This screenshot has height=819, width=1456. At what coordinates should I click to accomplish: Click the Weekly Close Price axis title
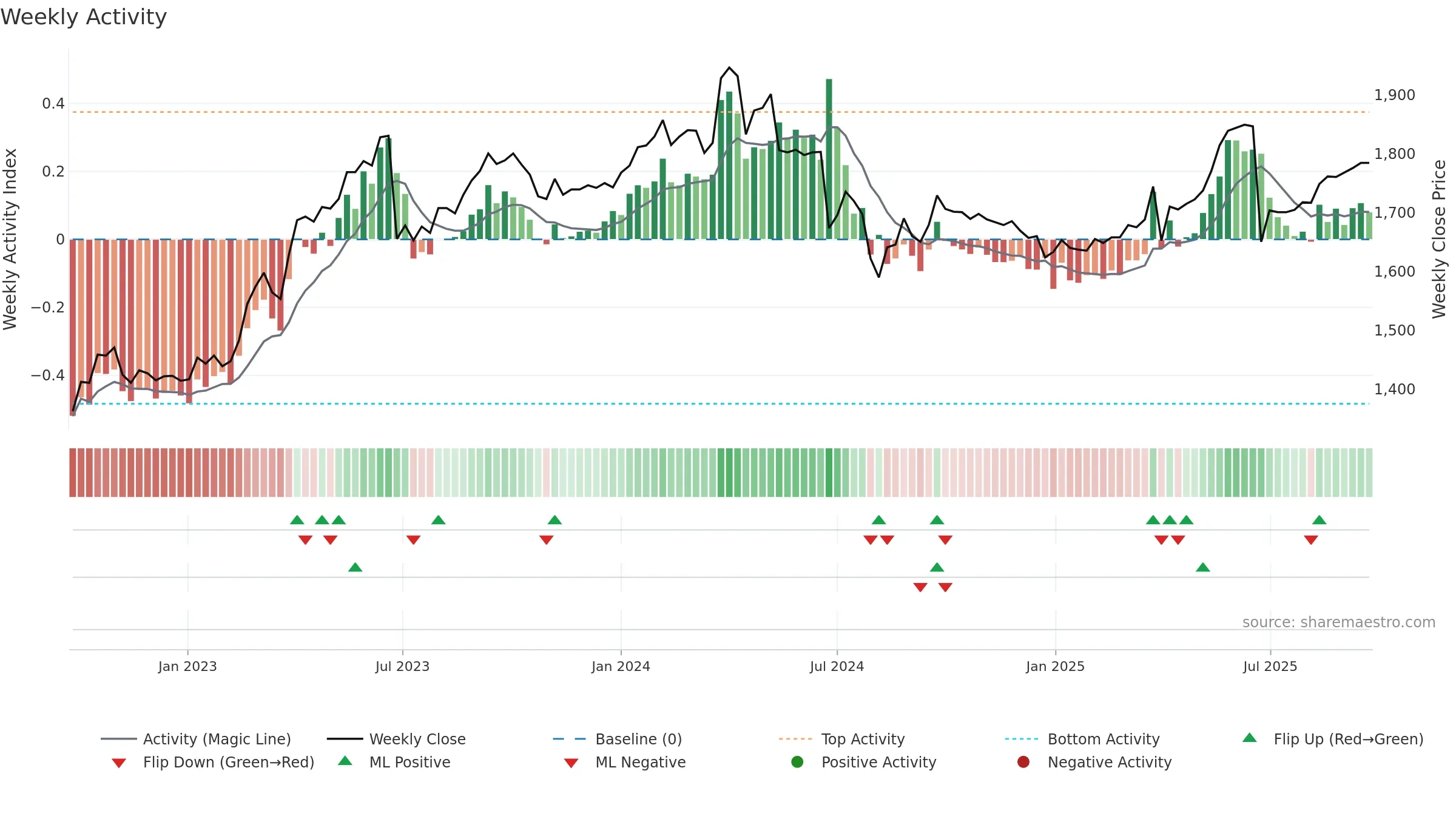(x=1439, y=239)
